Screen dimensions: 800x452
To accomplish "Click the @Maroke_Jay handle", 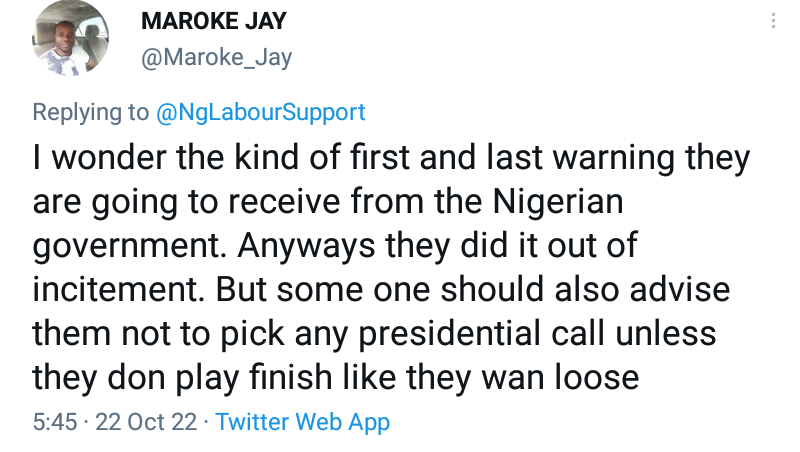I will tap(217, 58).
